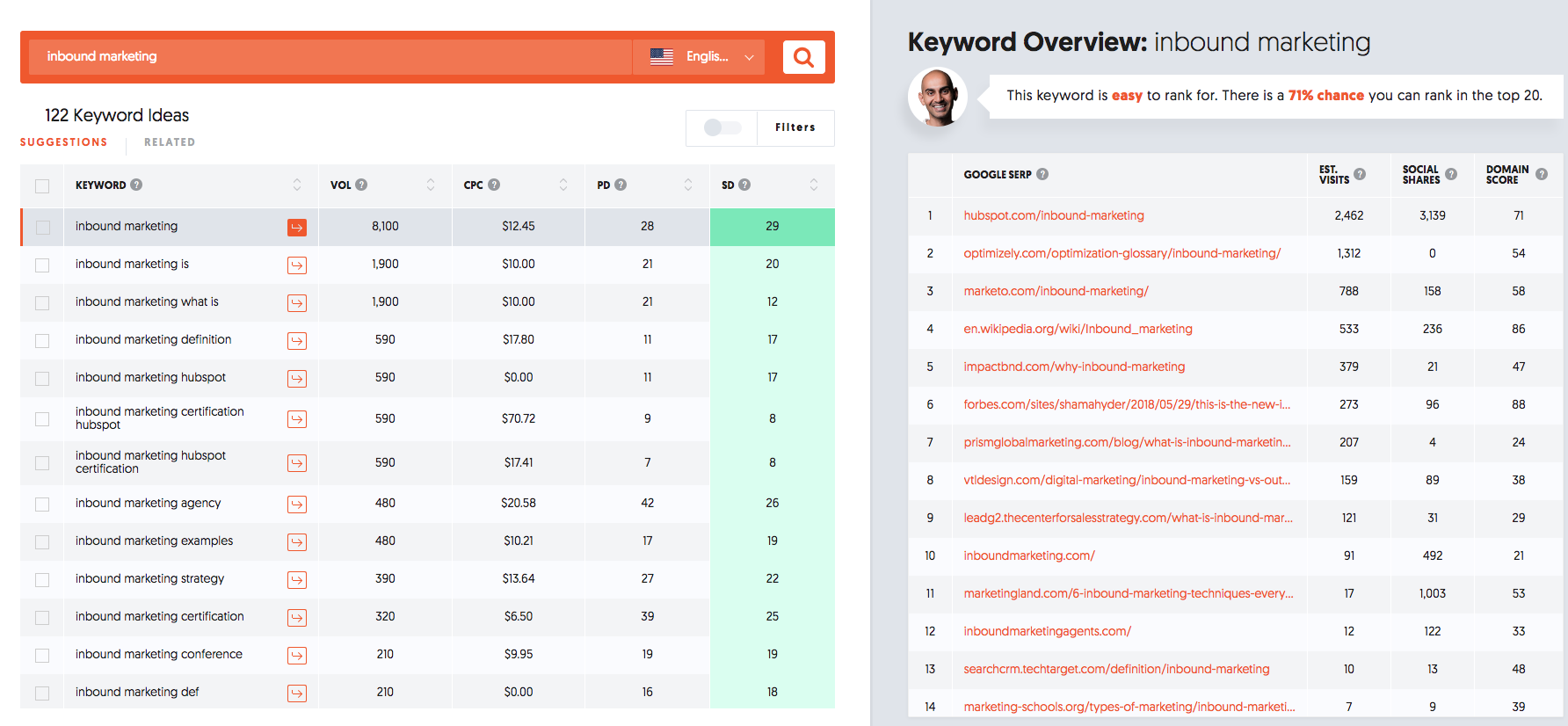Open inboundmarketing.com SERP link
This screenshot has height=726, width=1568.
pyautogui.click(x=1029, y=555)
